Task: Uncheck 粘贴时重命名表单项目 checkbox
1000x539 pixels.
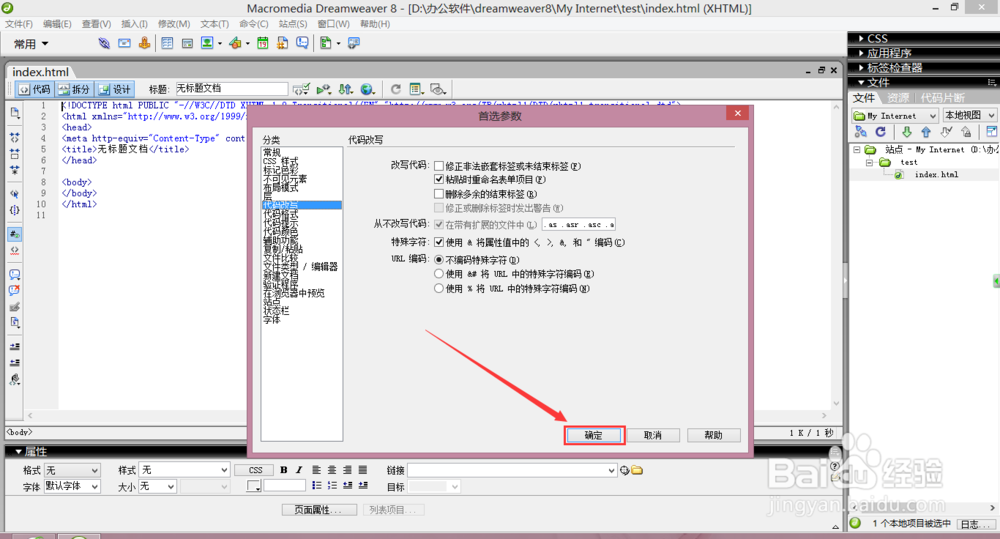Action: point(439,179)
